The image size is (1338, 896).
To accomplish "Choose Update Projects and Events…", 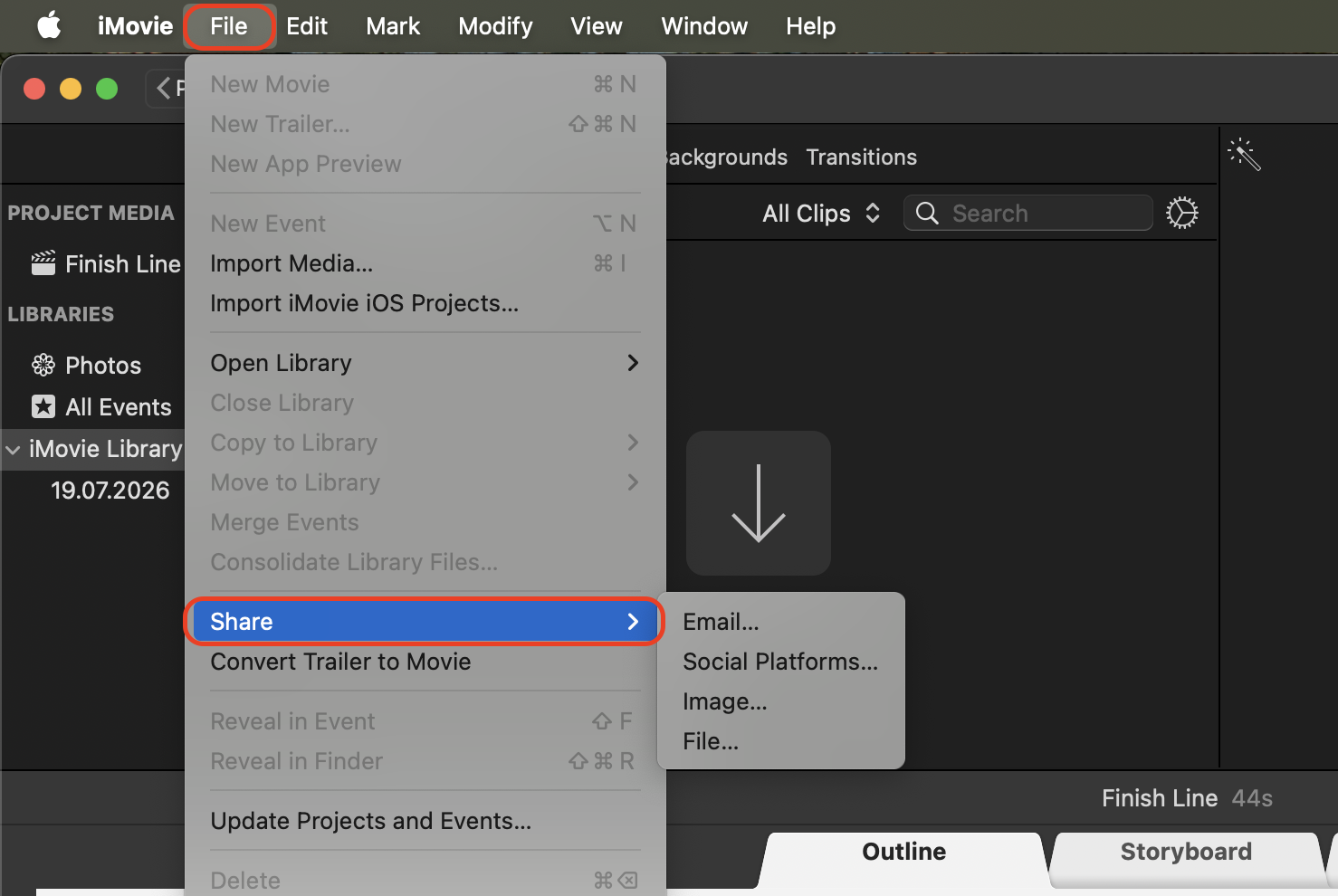I will point(425,821).
